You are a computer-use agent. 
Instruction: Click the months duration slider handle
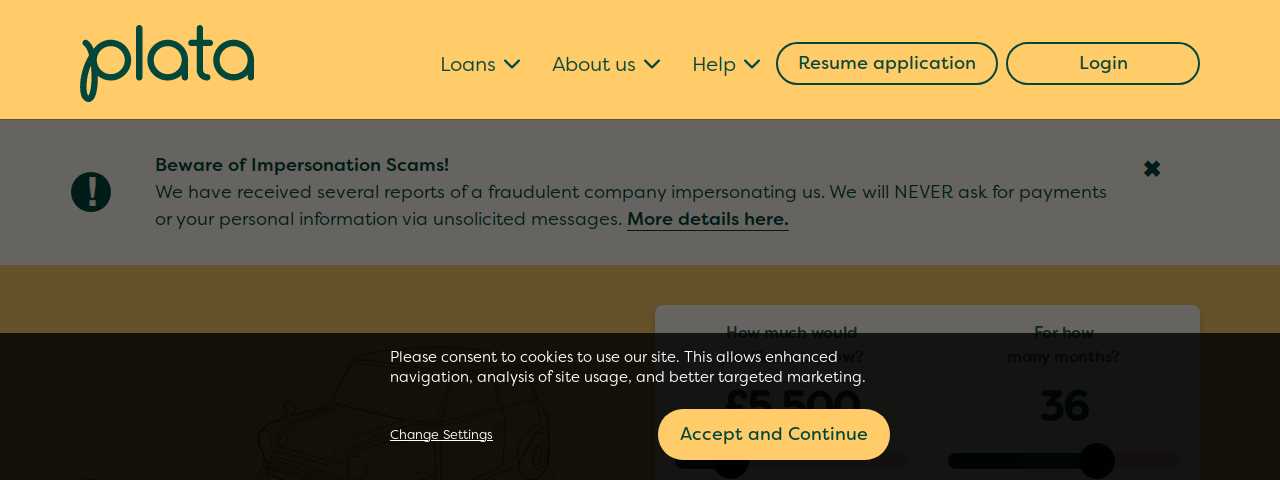coord(1097,461)
